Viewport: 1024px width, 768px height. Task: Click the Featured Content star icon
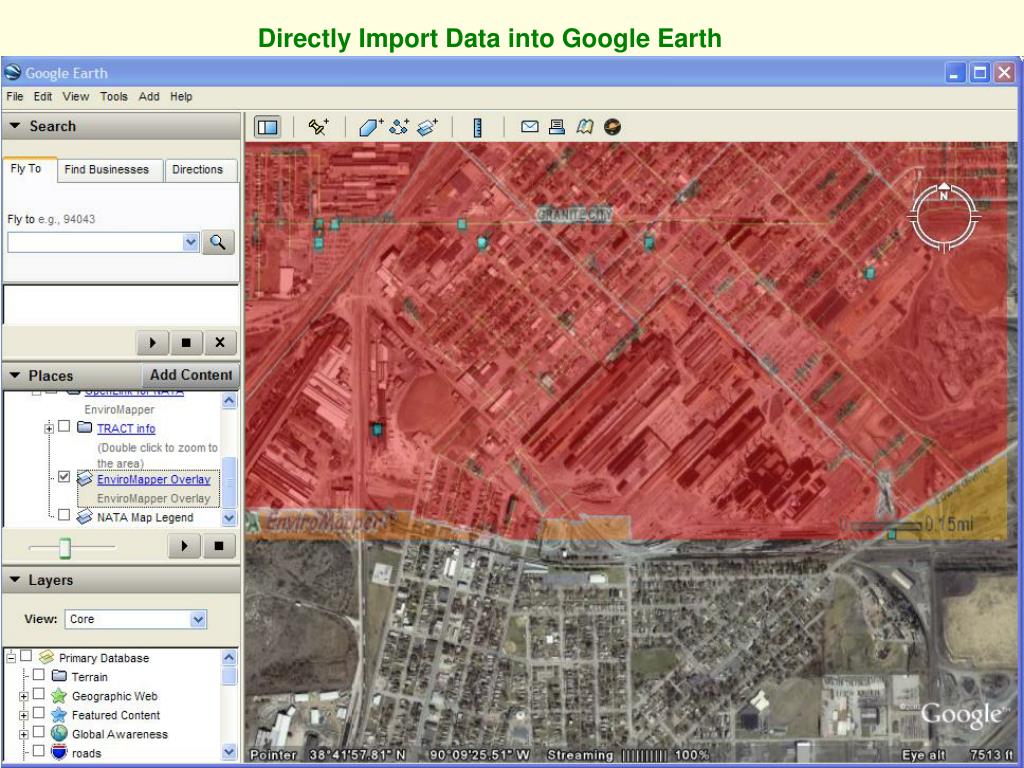pos(59,714)
